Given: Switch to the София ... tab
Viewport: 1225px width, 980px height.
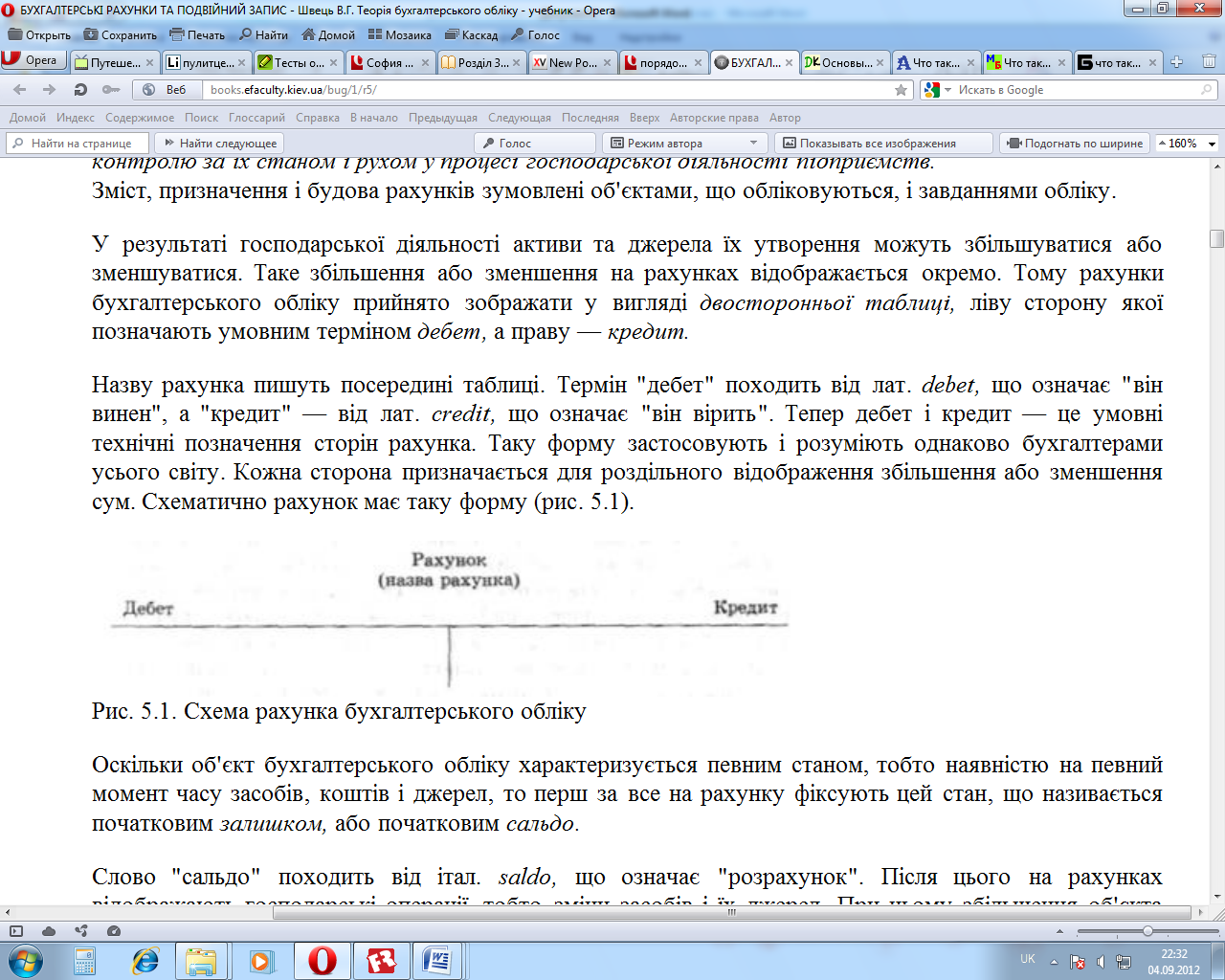Looking at the screenshot, I should pos(389,62).
